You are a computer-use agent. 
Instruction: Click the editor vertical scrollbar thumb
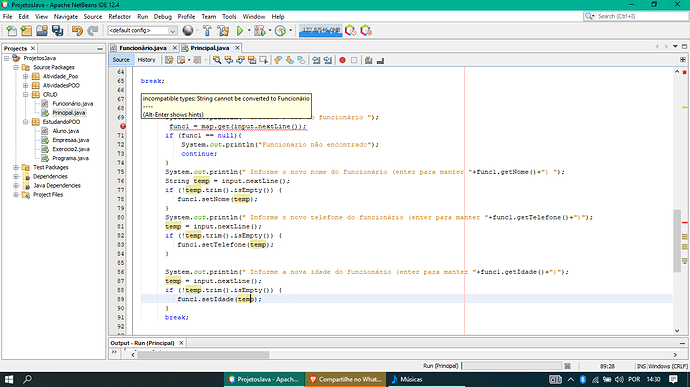tap(677, 241)
